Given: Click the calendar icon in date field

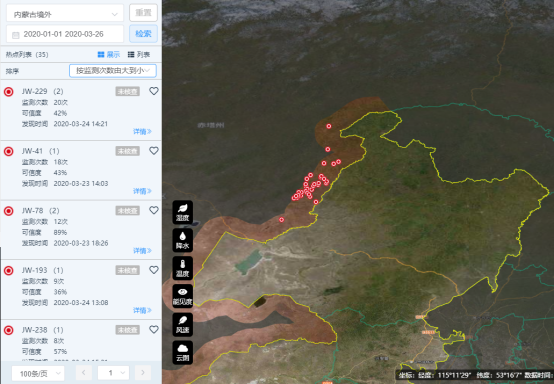Looking at the screenshot, I should [x=16, y=35].
